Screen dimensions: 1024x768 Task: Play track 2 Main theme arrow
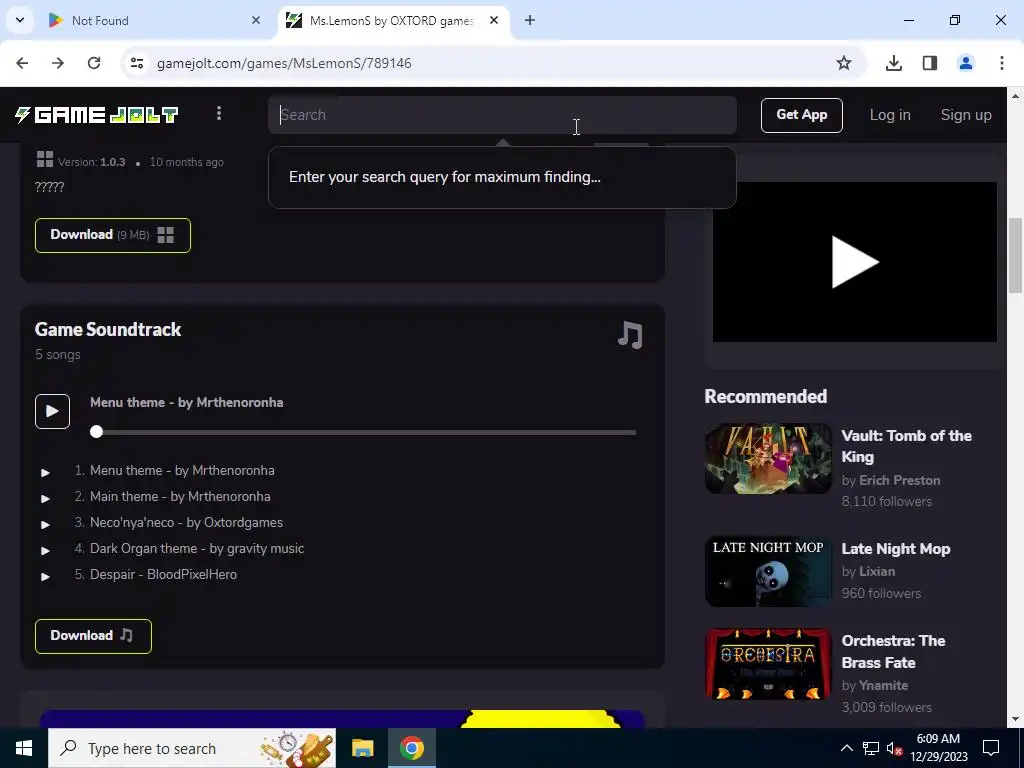45,498
